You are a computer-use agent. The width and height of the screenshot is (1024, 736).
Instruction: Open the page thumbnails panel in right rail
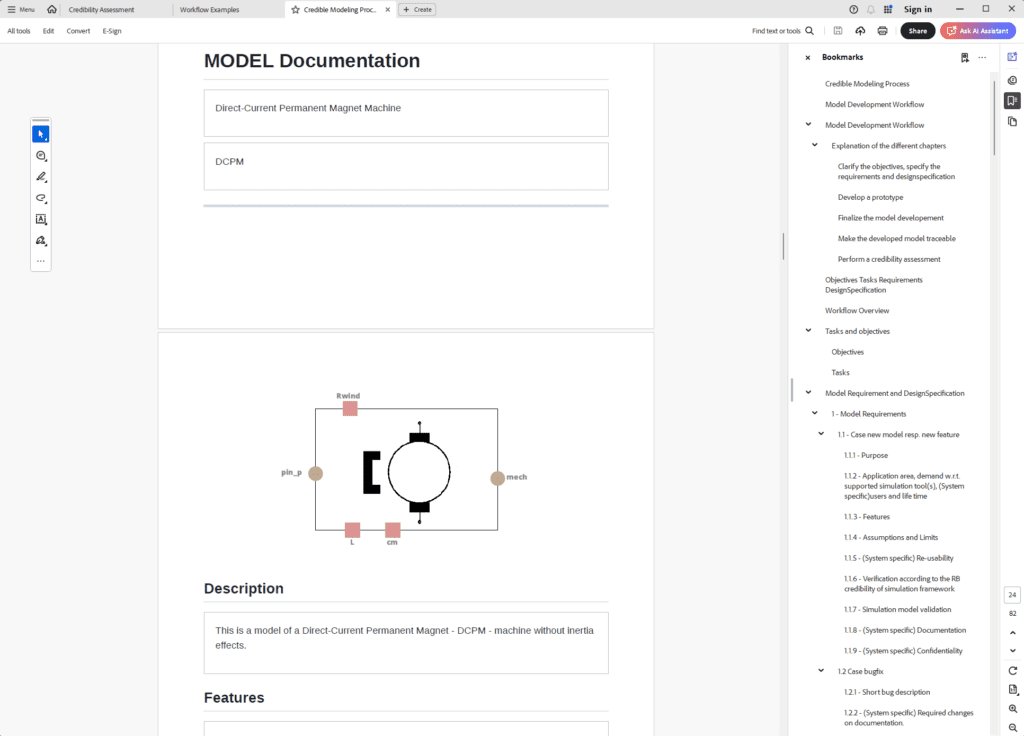click(1012, 121)
